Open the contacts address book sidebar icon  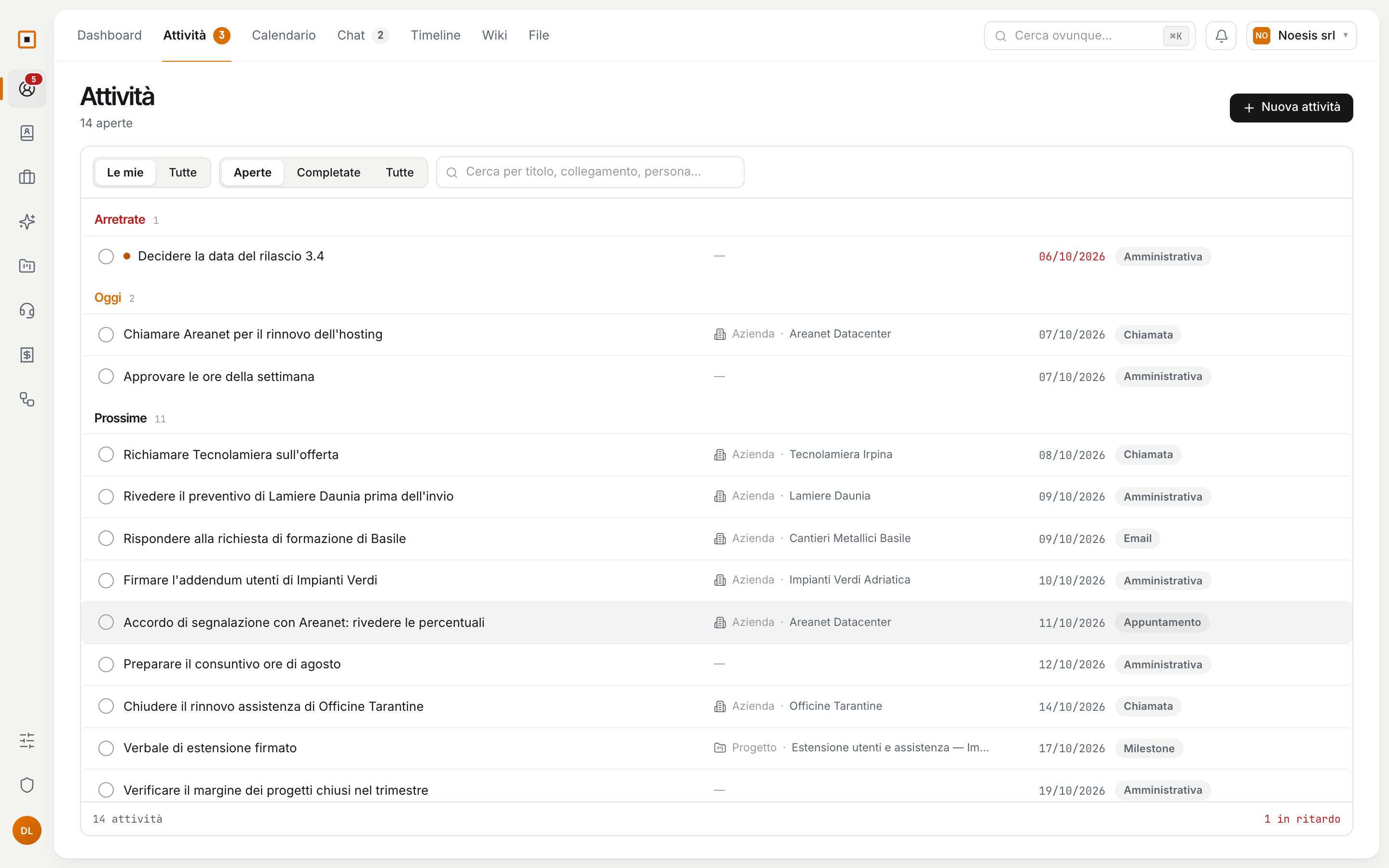[27, 133]
